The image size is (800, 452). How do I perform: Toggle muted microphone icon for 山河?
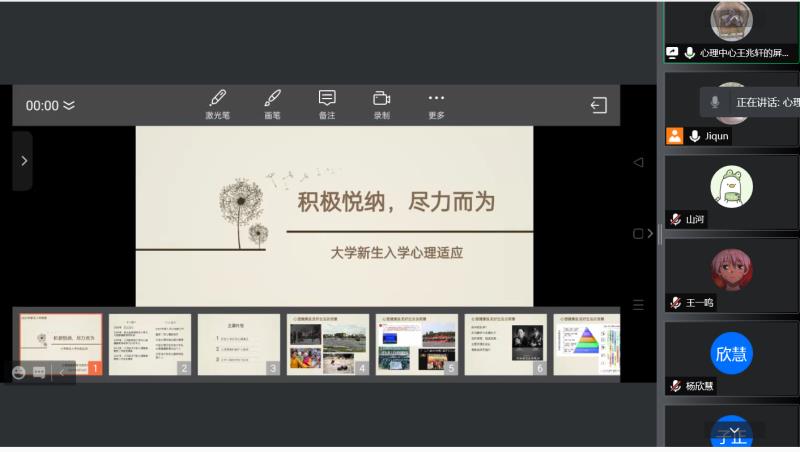[x=676, y=219]
